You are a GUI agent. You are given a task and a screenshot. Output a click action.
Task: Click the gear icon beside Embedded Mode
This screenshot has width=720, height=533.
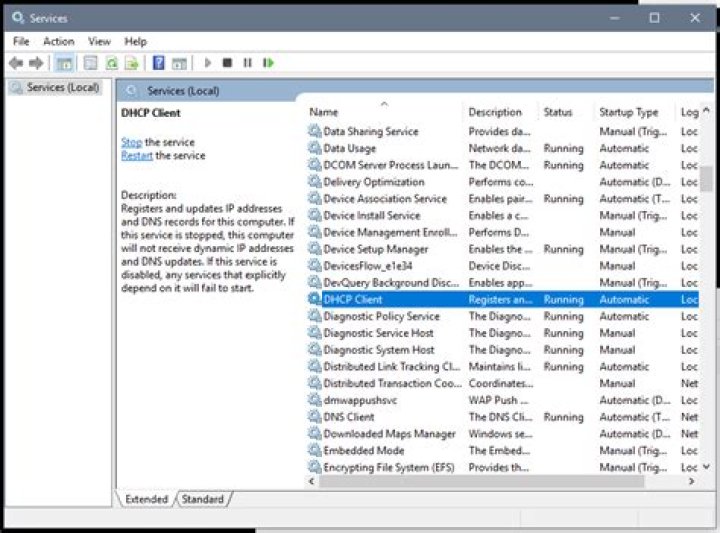pyautogui.click(x=315, y=450)
